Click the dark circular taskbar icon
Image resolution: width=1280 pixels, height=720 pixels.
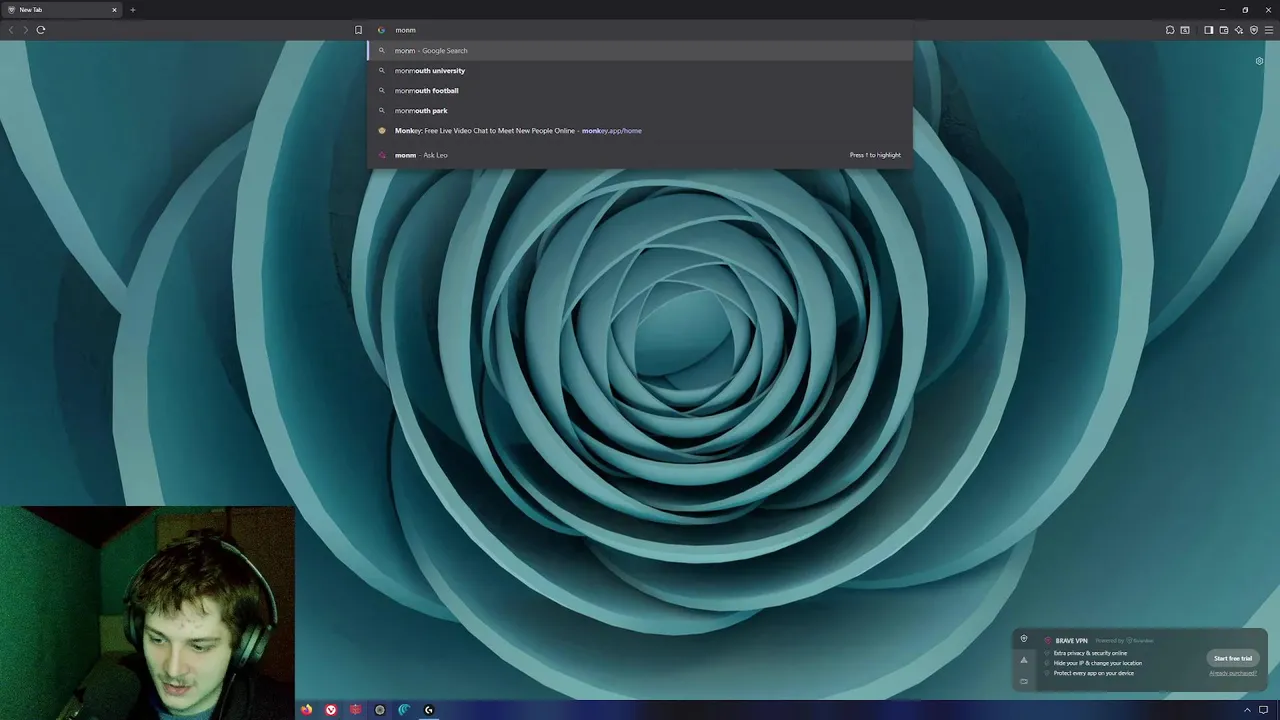(380, 710)
